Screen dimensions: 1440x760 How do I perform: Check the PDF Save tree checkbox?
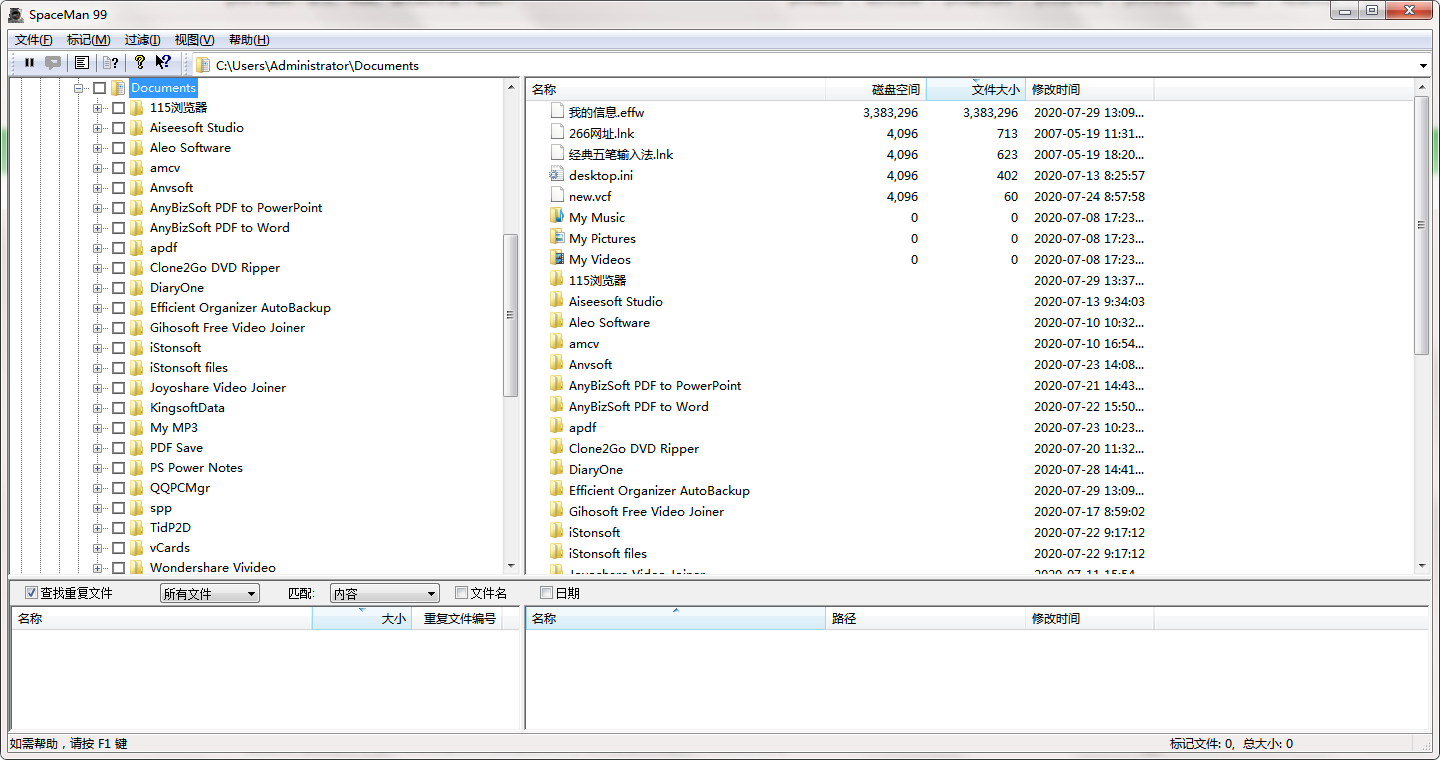pyautogui.click(x=118, y=448)
